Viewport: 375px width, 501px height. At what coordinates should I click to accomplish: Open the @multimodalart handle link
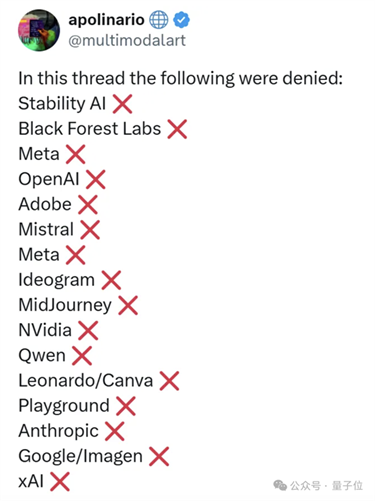[127, 41]
